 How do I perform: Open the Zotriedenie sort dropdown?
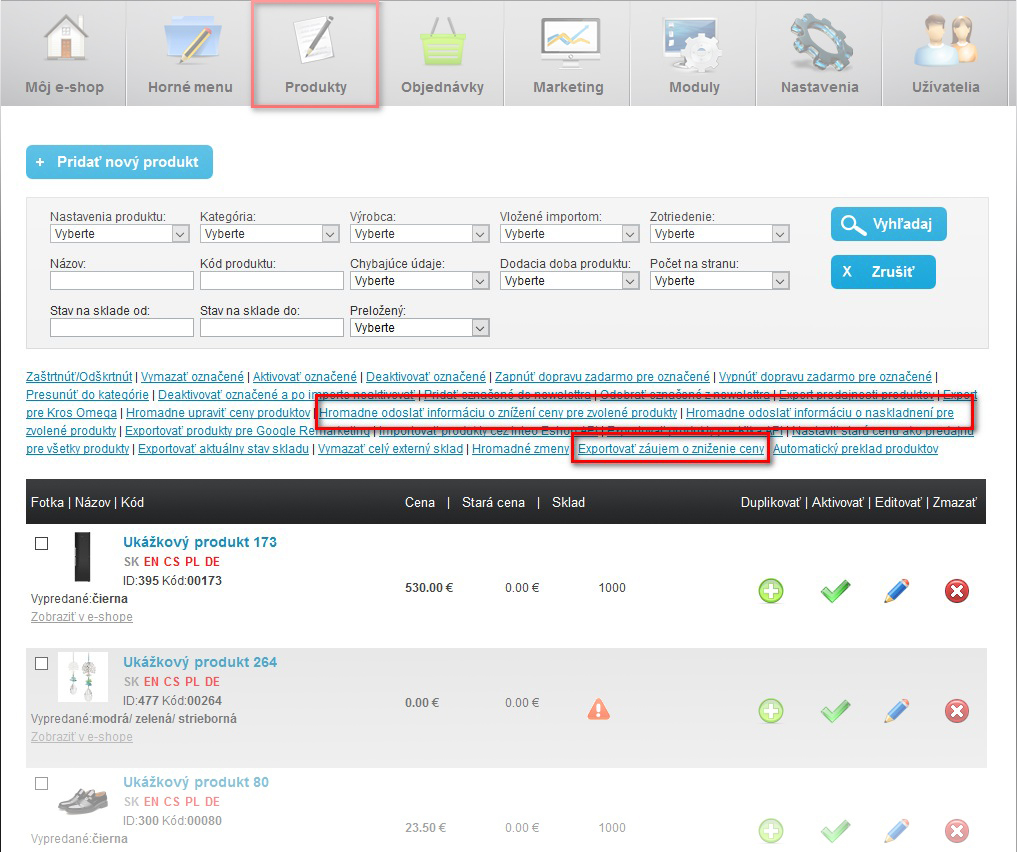[719, 234]
